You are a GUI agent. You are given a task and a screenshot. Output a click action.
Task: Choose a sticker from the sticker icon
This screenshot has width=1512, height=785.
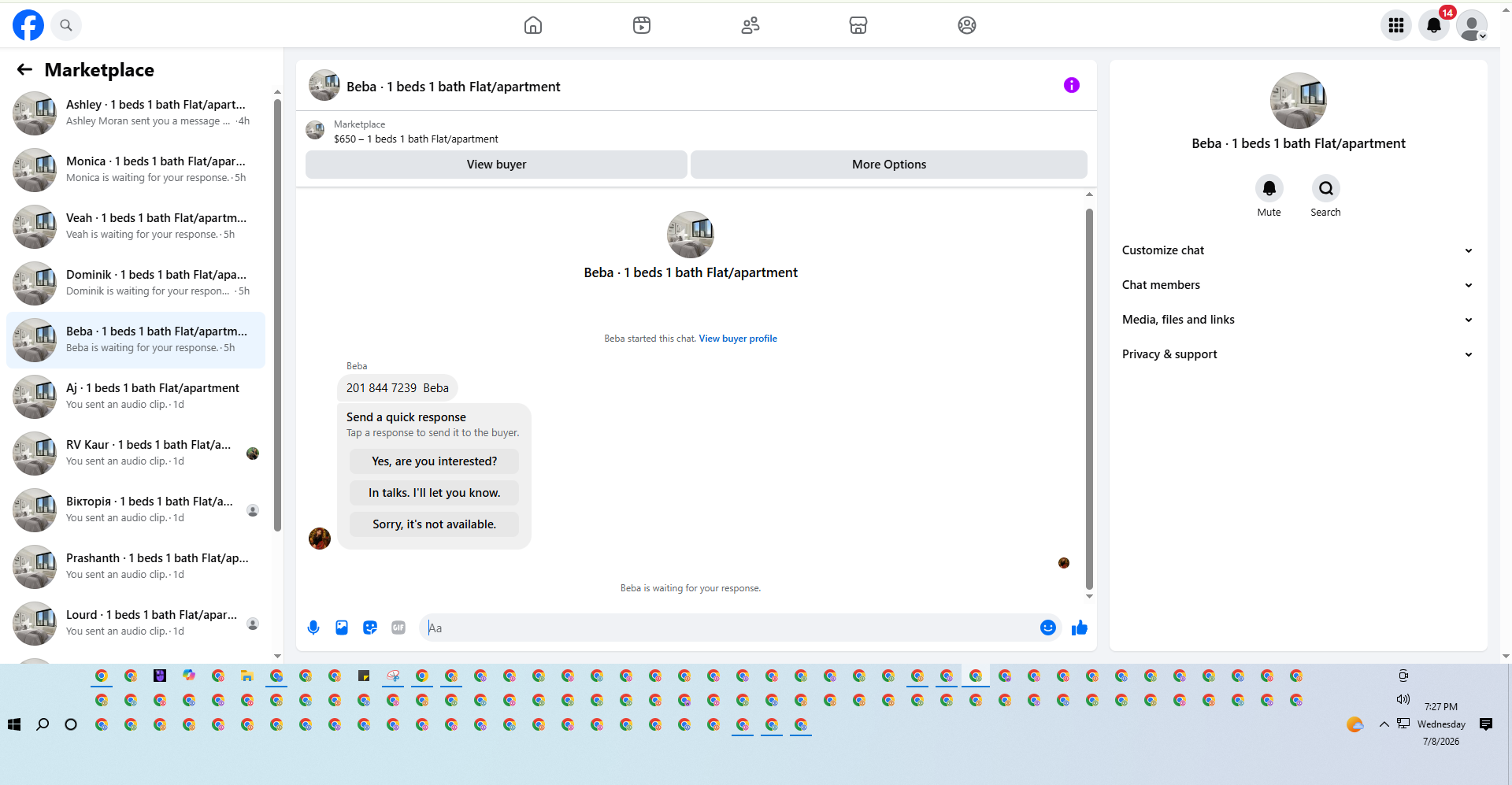(370, 628)
